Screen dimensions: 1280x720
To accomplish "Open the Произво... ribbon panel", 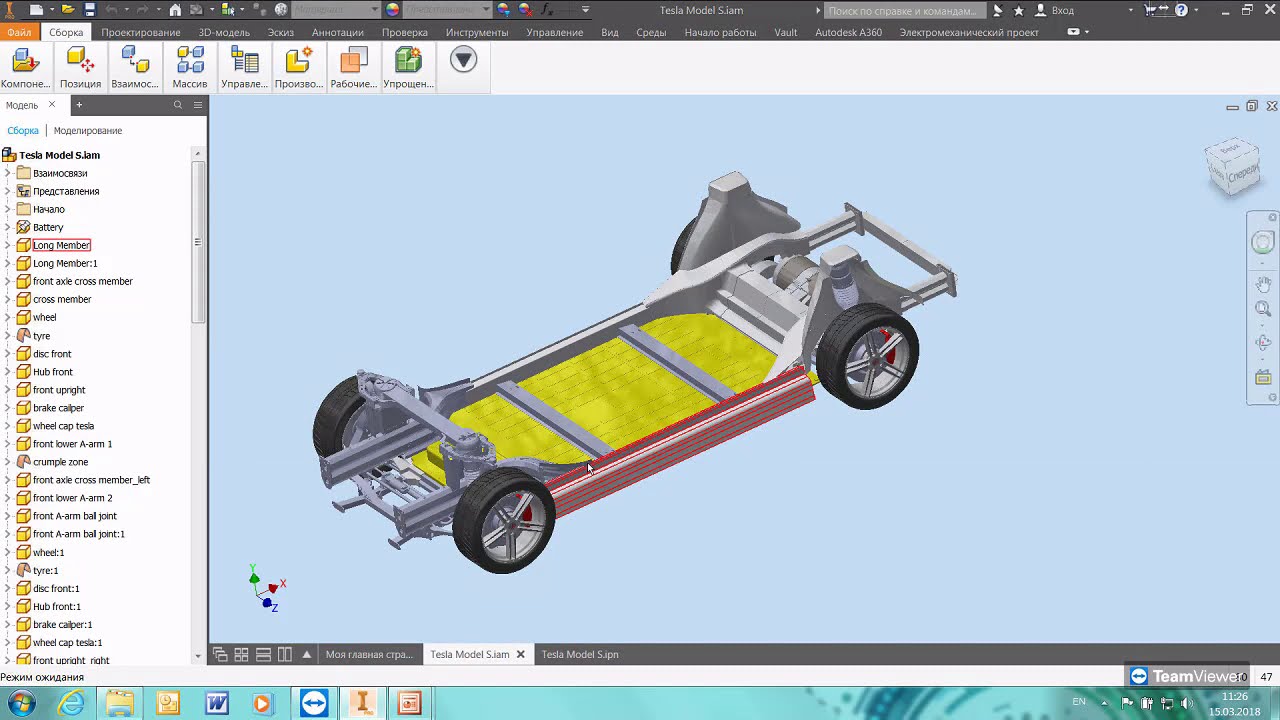I will click(298, 68).
